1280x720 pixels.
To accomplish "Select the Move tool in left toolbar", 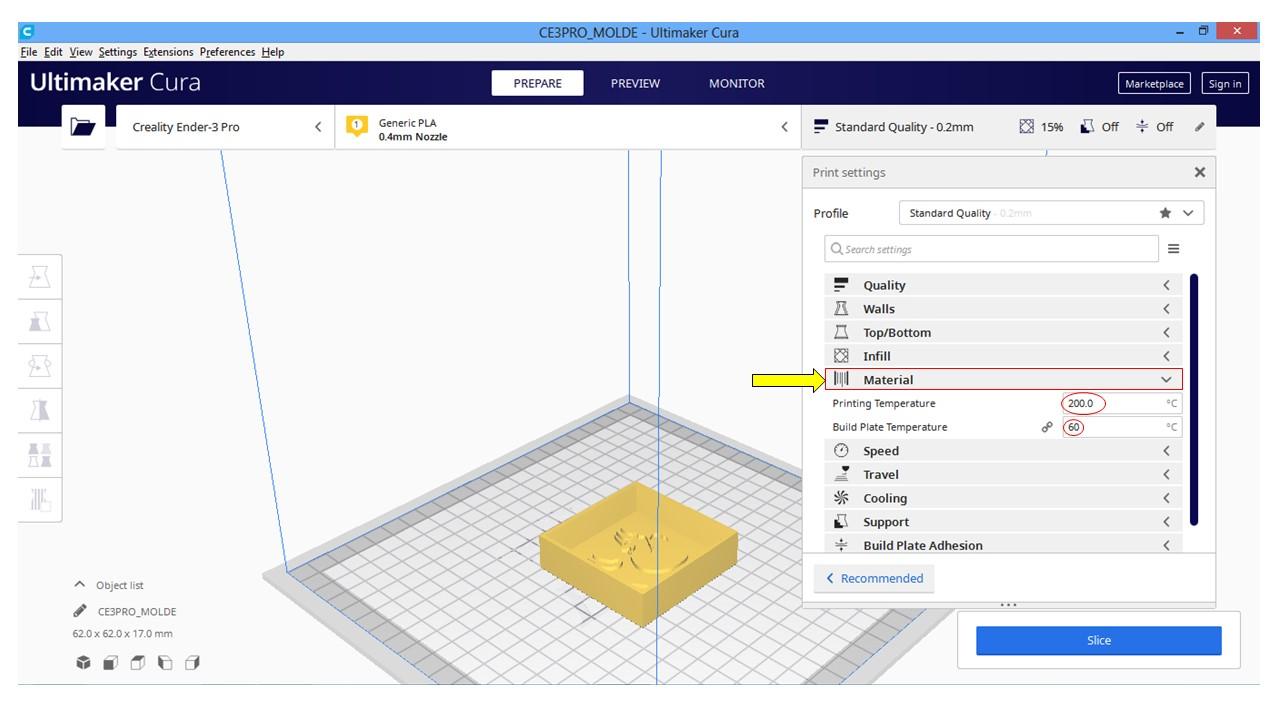I will (39, 277).
